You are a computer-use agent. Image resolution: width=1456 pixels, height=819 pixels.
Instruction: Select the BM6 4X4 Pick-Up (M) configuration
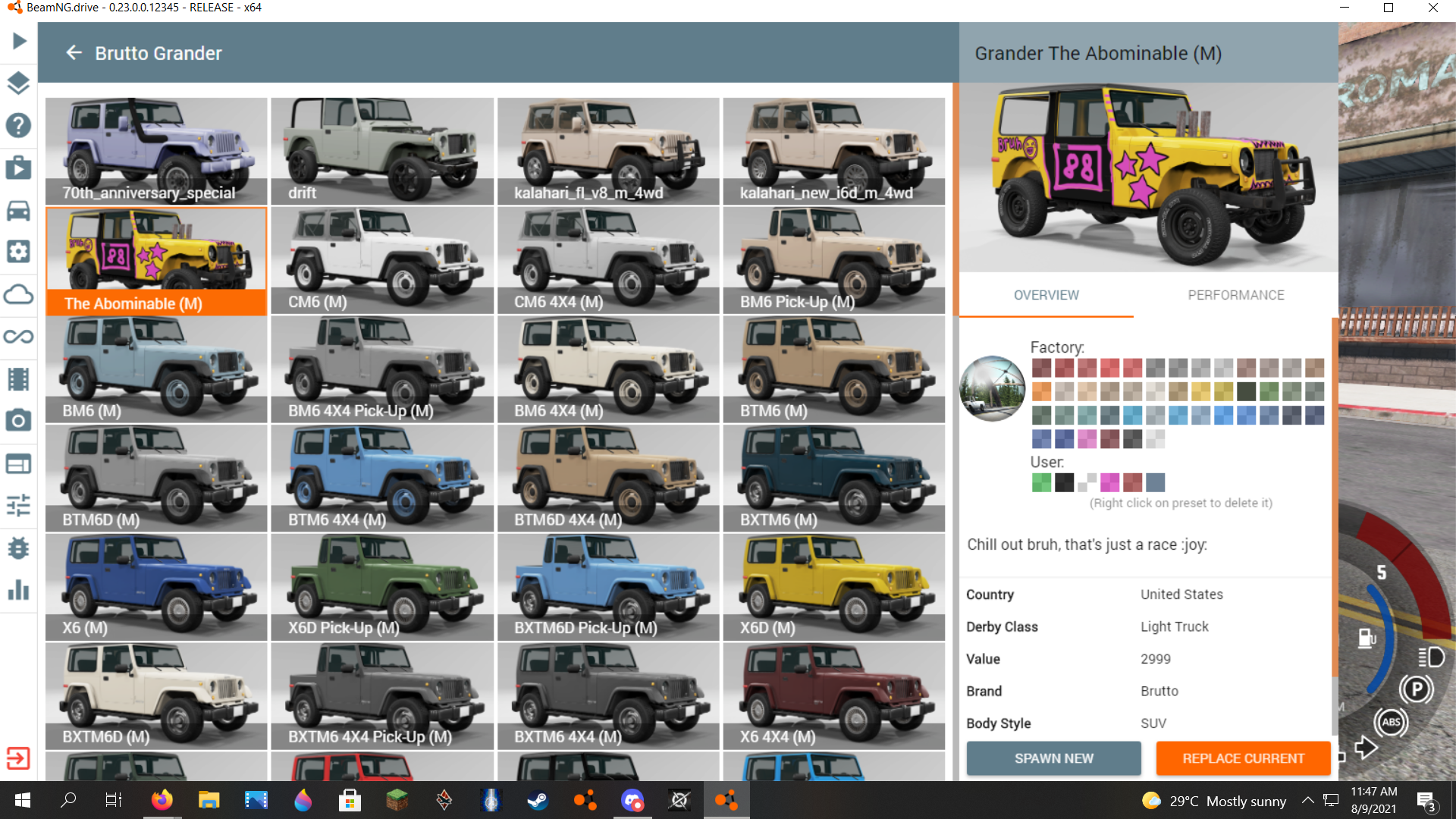coord(382,369)
